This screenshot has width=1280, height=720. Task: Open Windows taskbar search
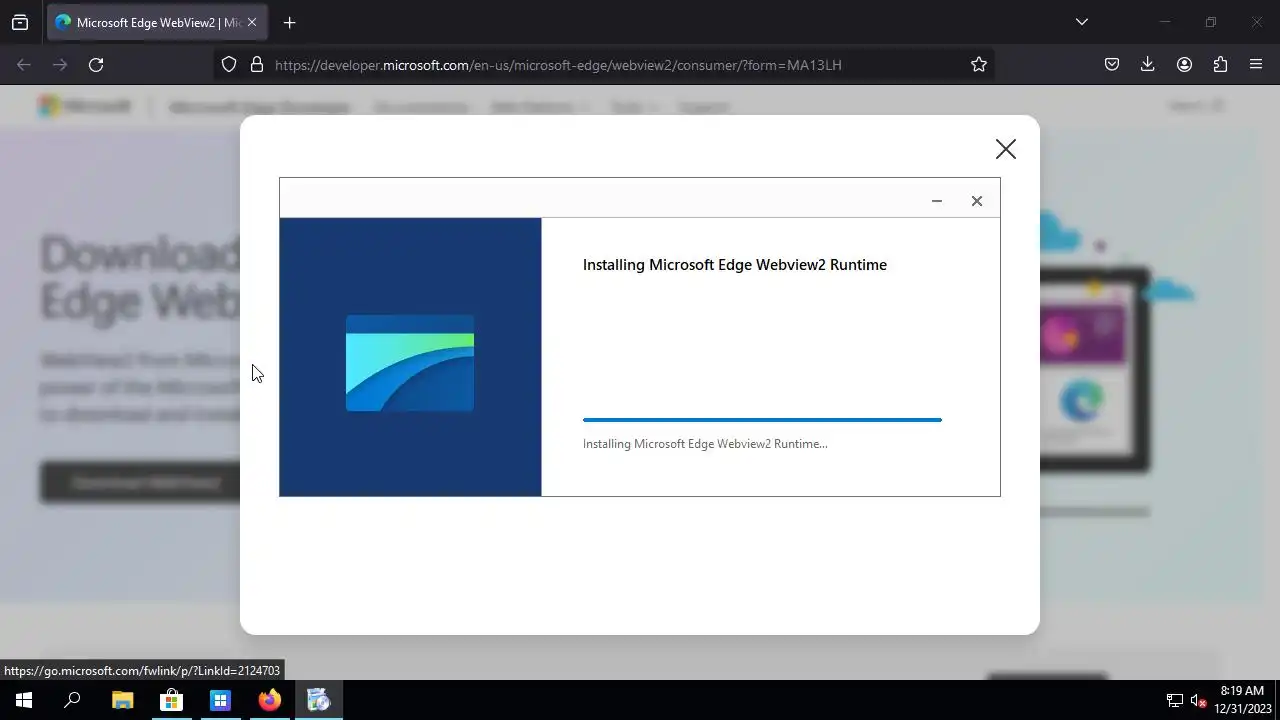(72, 700)
